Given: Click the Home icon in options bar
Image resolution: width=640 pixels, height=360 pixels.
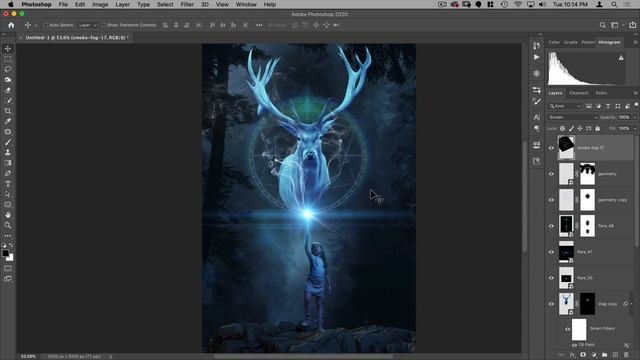Looking at the screenshot, I should click(11, 25).
